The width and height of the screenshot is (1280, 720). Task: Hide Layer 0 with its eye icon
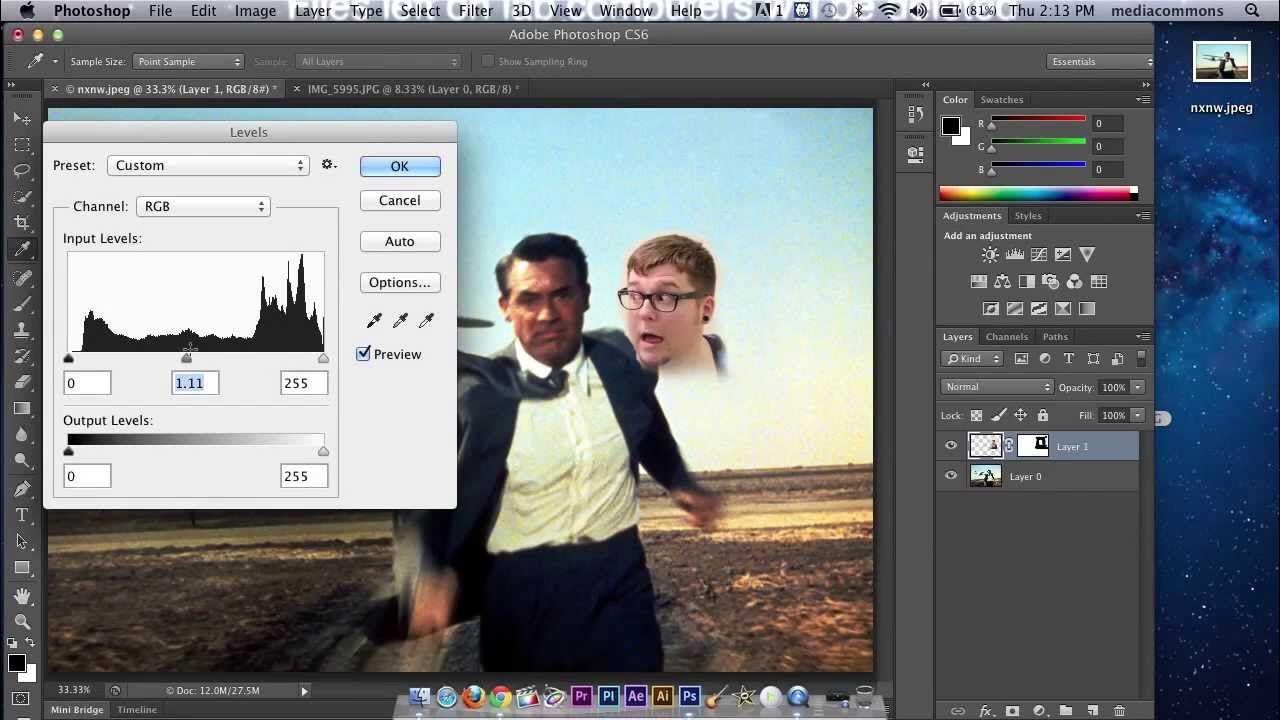[951, 476]
